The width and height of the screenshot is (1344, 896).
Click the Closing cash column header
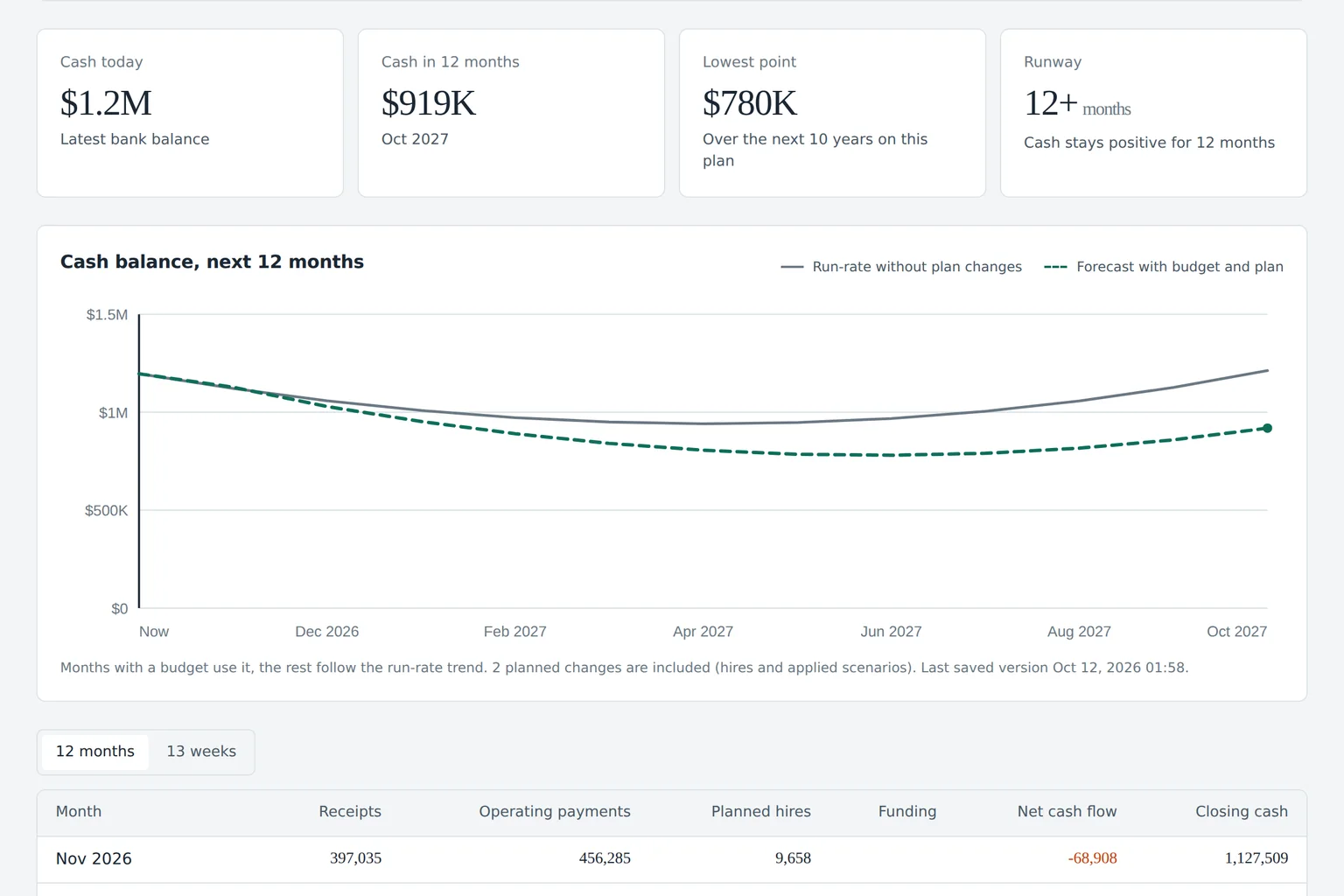pos(1242,812)
